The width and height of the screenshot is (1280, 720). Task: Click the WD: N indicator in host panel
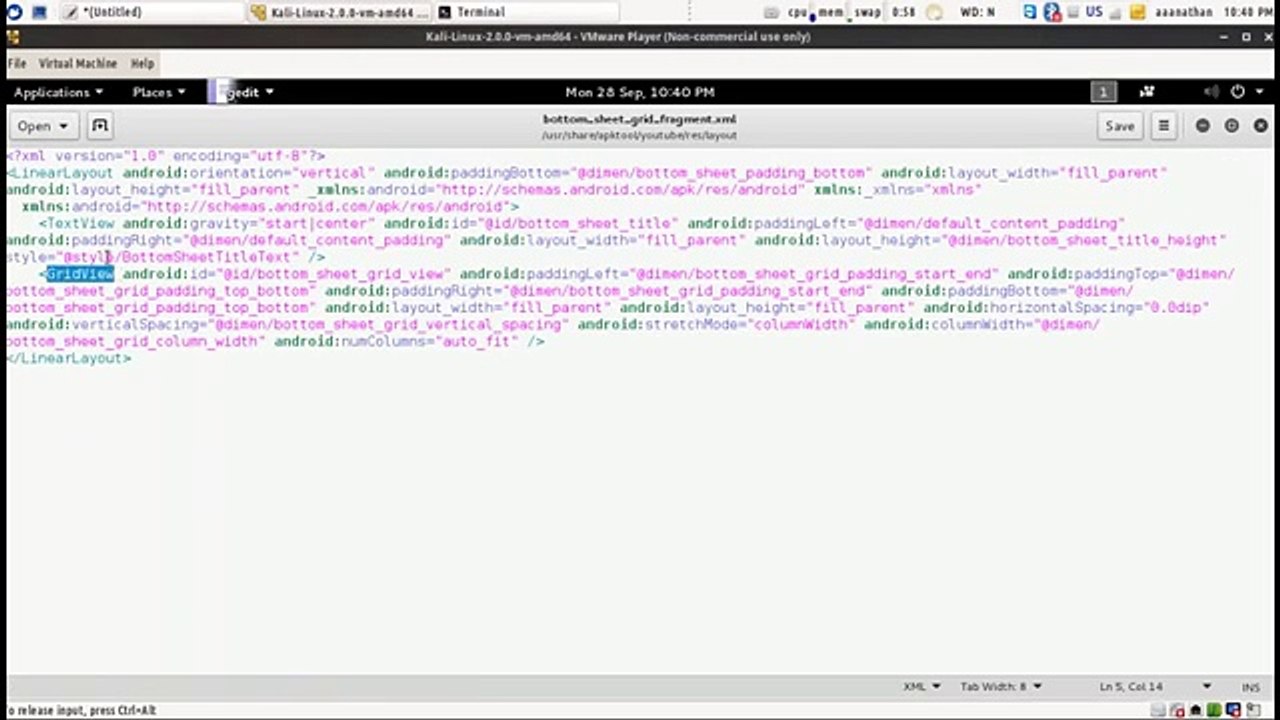pyautogui.click(x=977, y=12)
